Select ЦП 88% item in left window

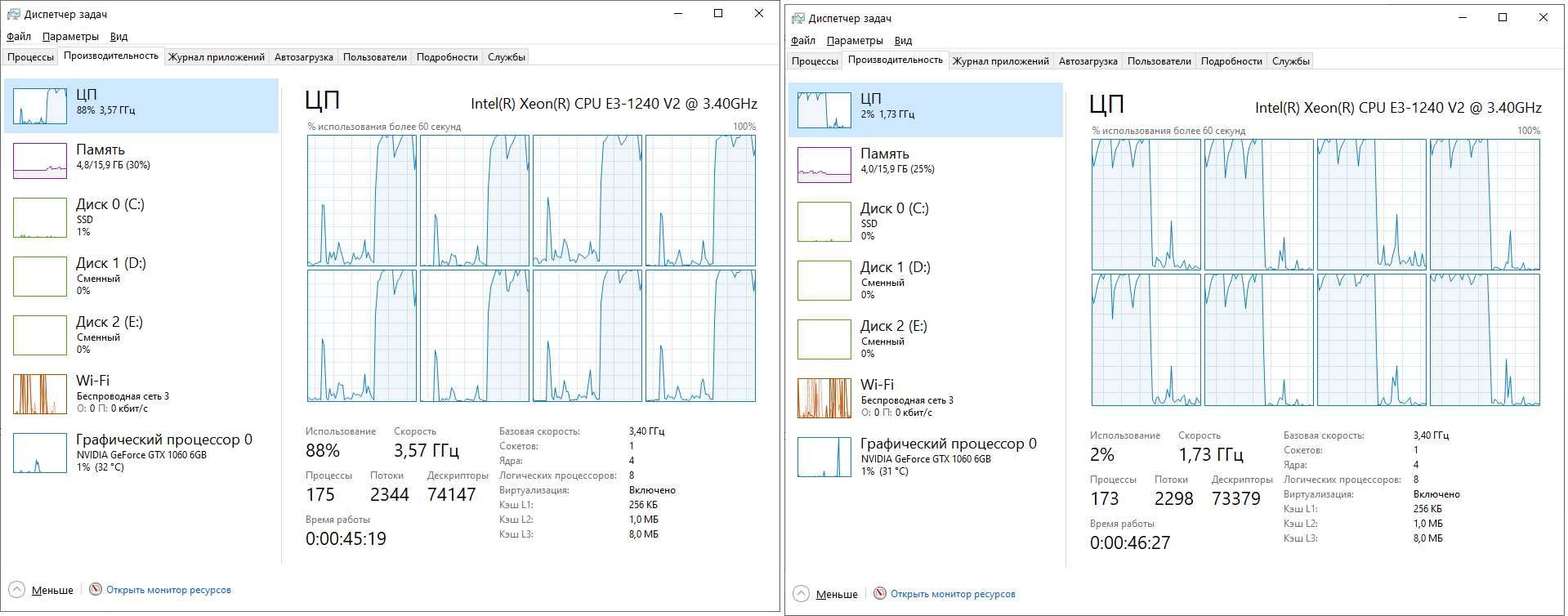pyautogui.click(x=141, y=105)
